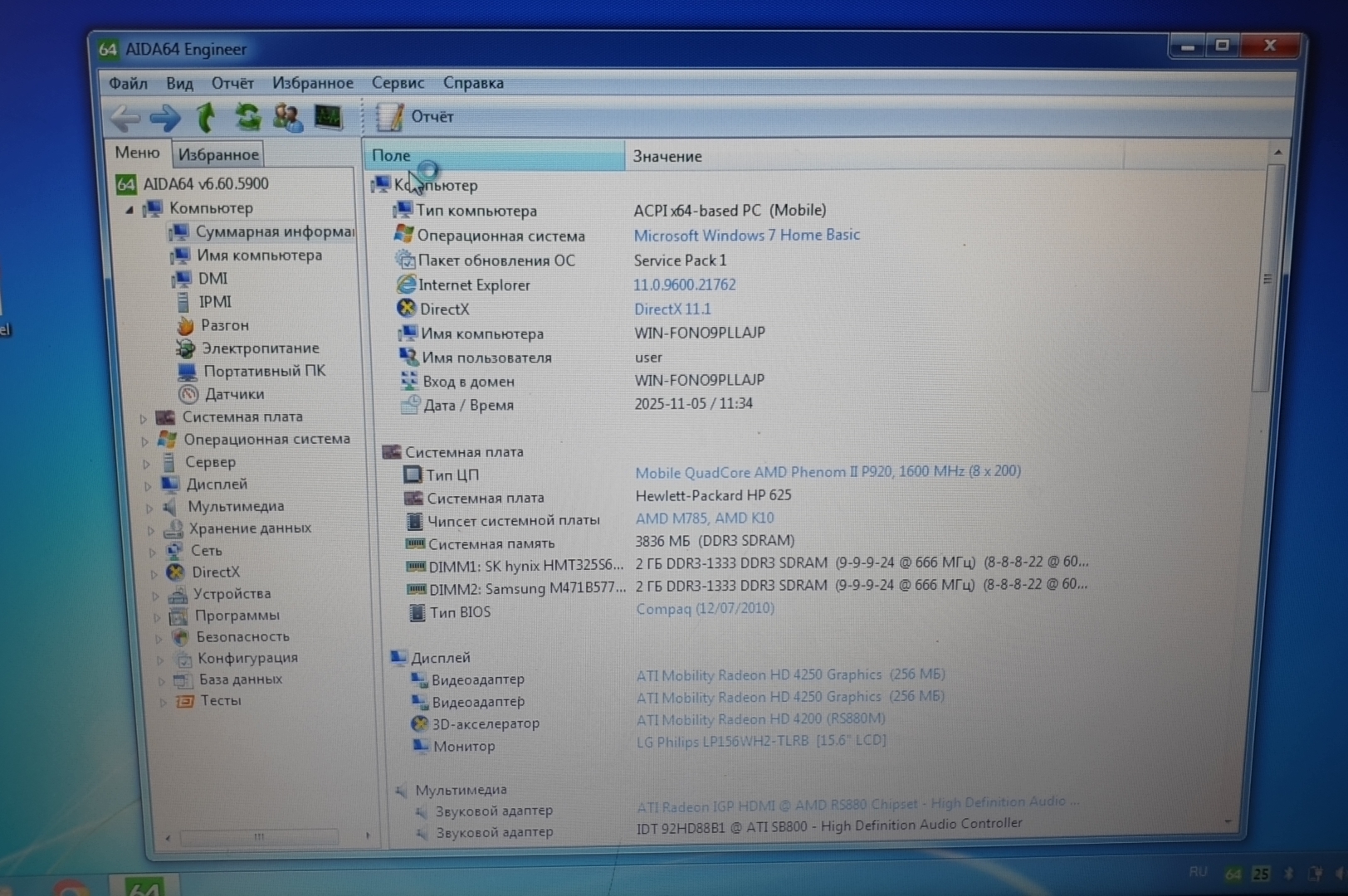The width and height of the screenshot is (1348, 896).
Task: Refresh the report with green arrows icon
Action: click(x=247, y=118)
